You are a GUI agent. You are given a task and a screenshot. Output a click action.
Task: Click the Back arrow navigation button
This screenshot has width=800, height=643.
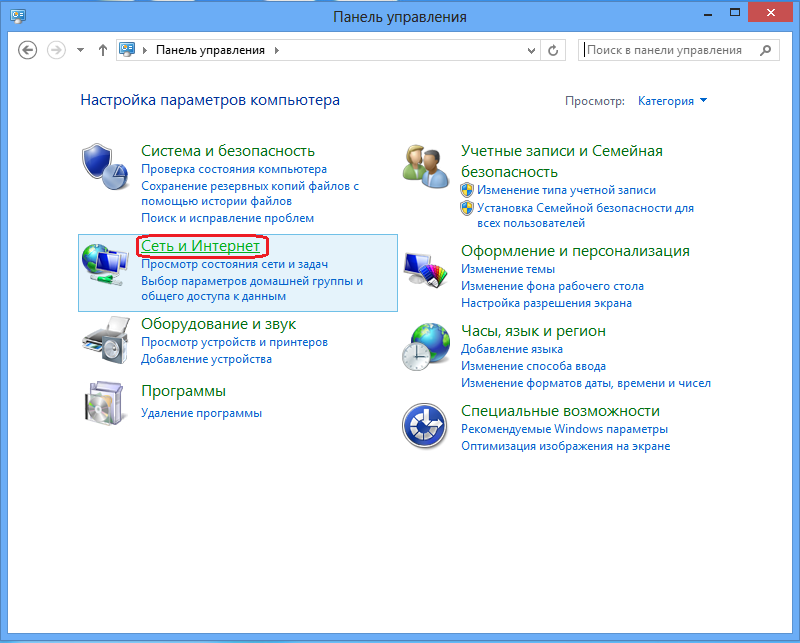28,50
